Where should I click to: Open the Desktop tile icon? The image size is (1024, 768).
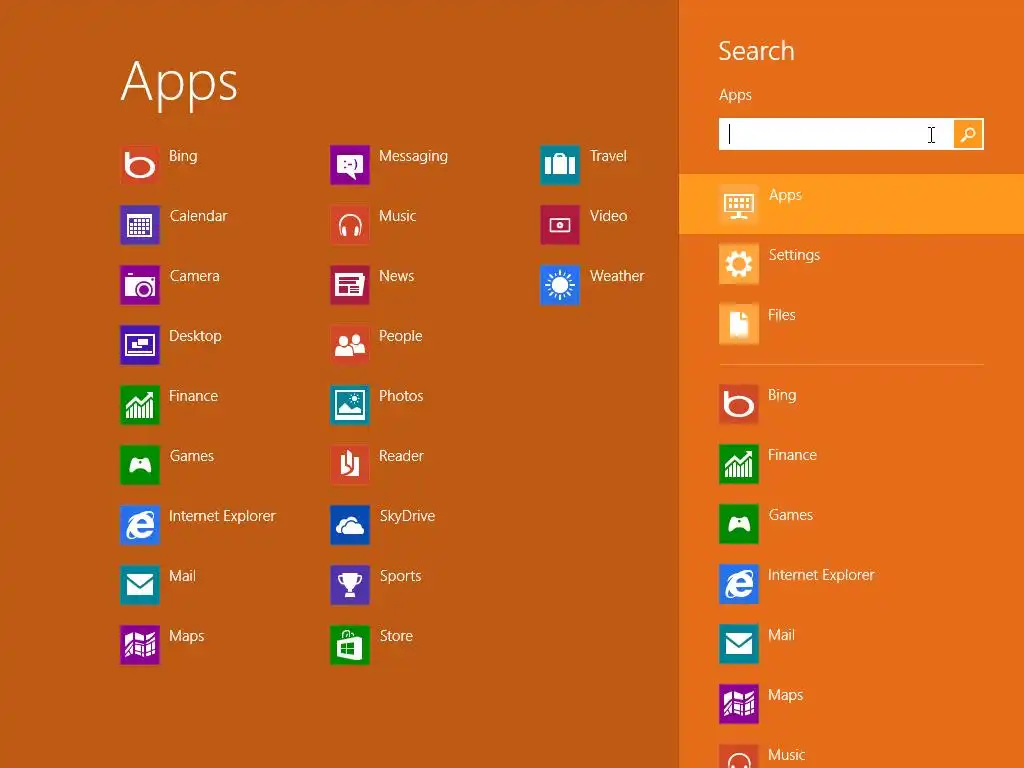pyautogui.click(x=140, y=345)
